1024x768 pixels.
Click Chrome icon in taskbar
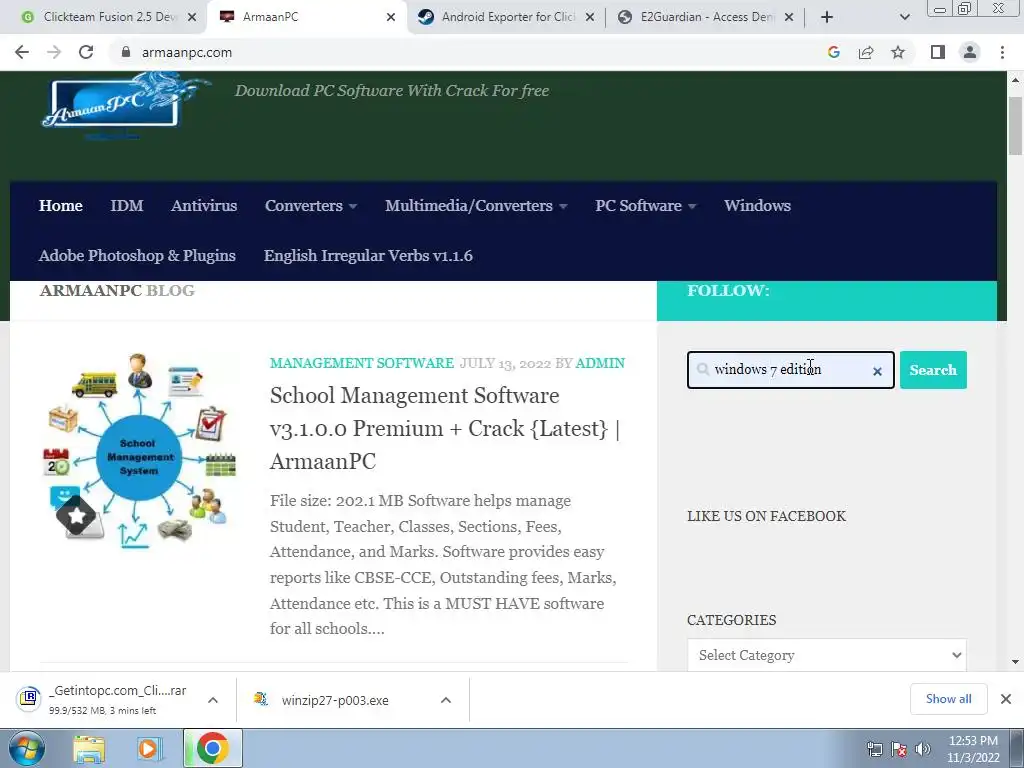tap(212, 748)
